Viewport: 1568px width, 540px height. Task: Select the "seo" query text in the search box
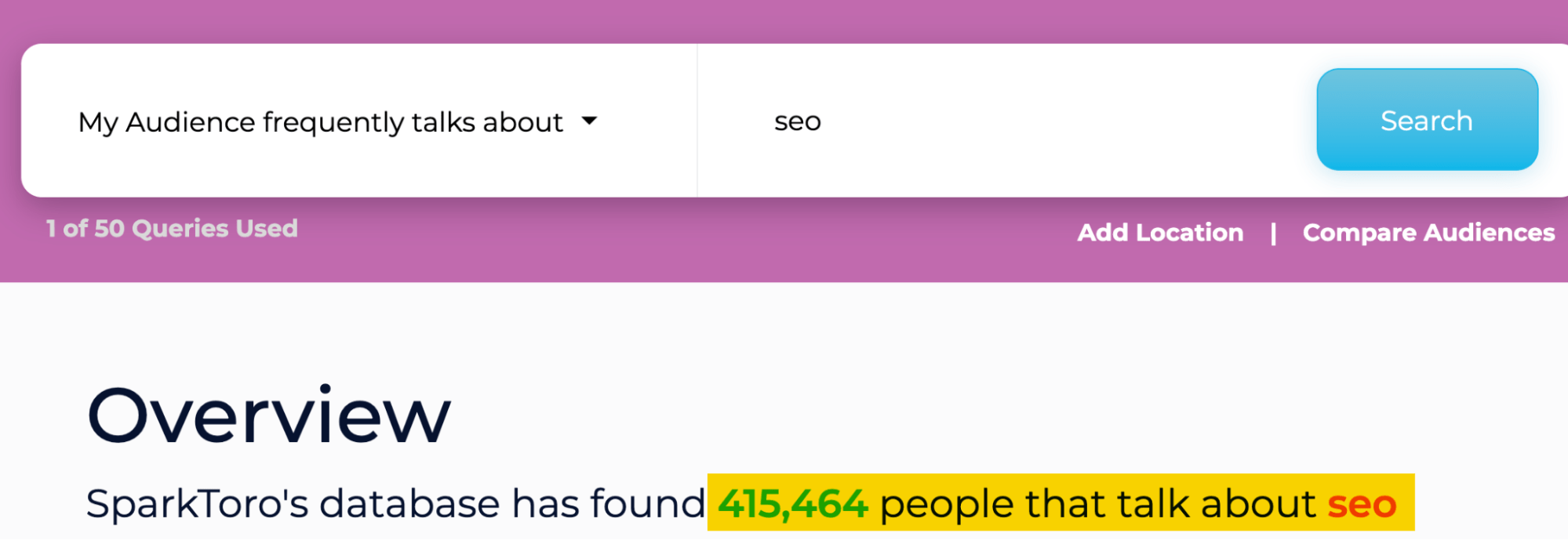point(797,121)
